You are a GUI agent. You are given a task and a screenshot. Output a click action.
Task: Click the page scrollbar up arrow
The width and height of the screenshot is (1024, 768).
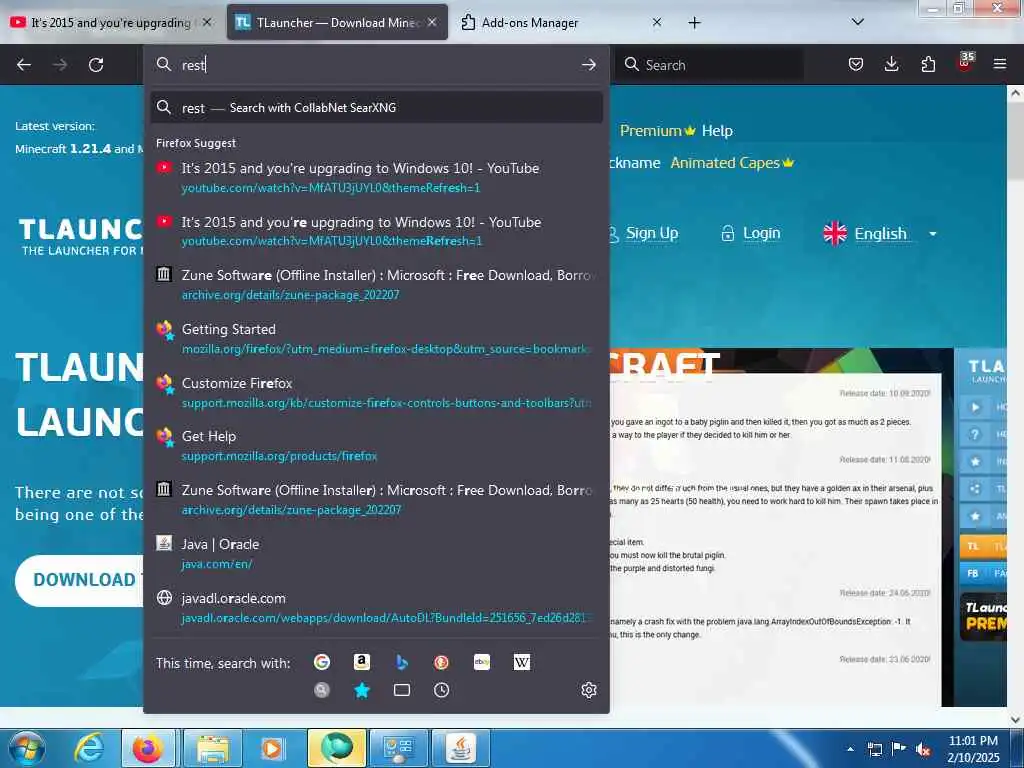[x=1015, y=93]
